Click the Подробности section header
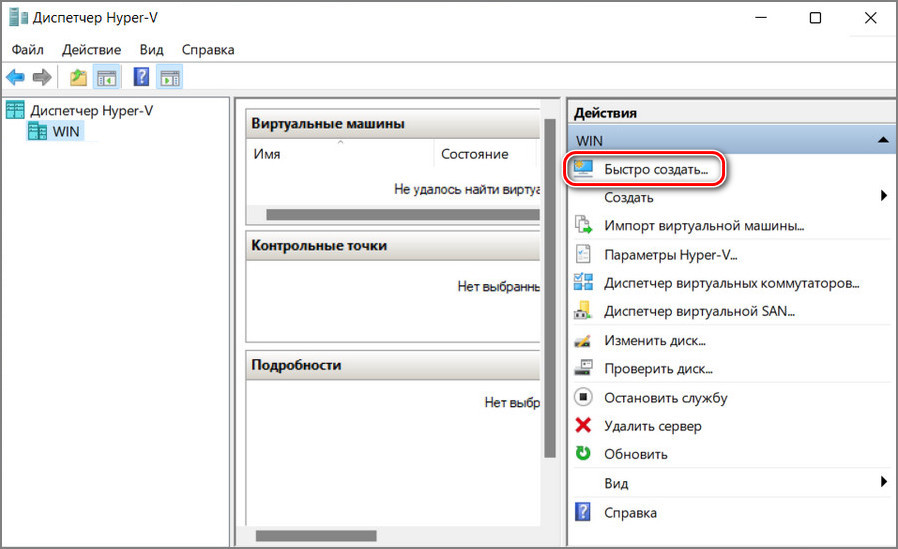 click(x=393, y=365)
